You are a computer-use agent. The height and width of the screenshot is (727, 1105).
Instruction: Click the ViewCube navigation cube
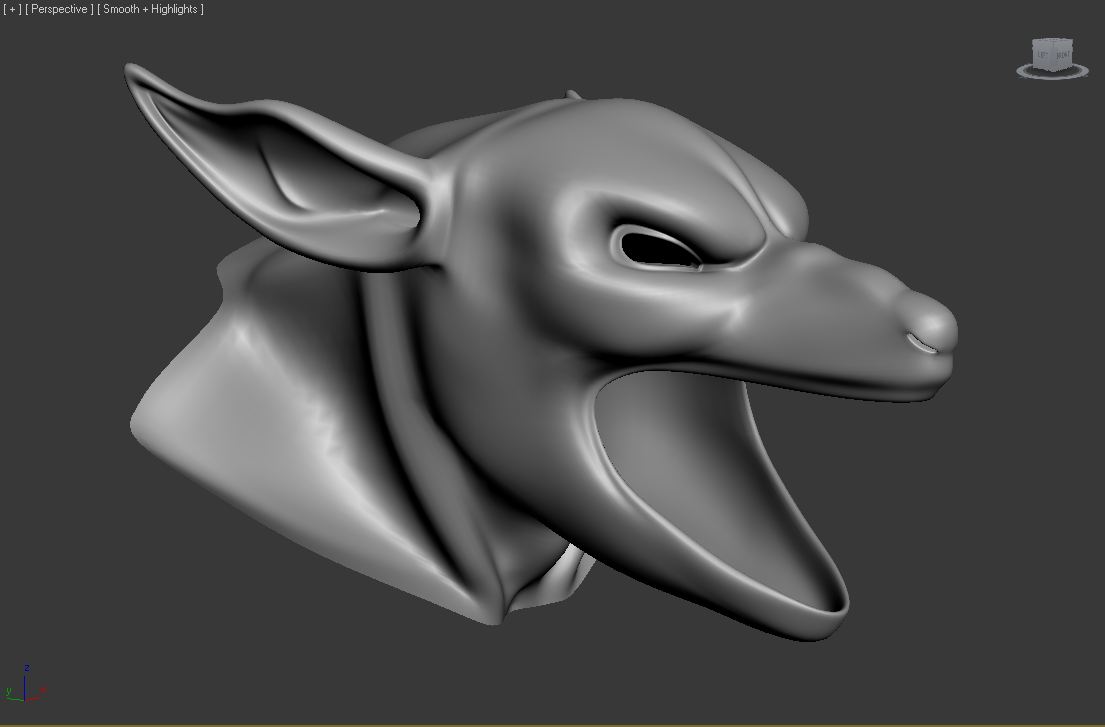tap(1052, 54)
